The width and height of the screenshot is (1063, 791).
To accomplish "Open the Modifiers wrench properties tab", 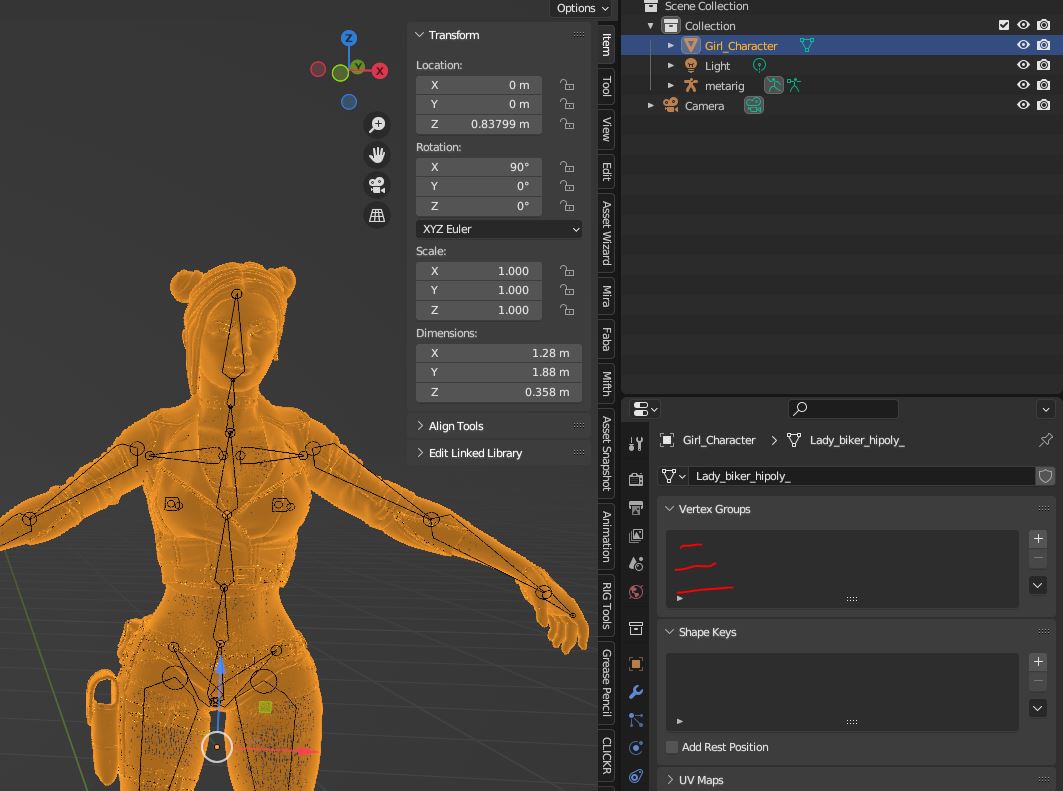I will pos(636,692).
